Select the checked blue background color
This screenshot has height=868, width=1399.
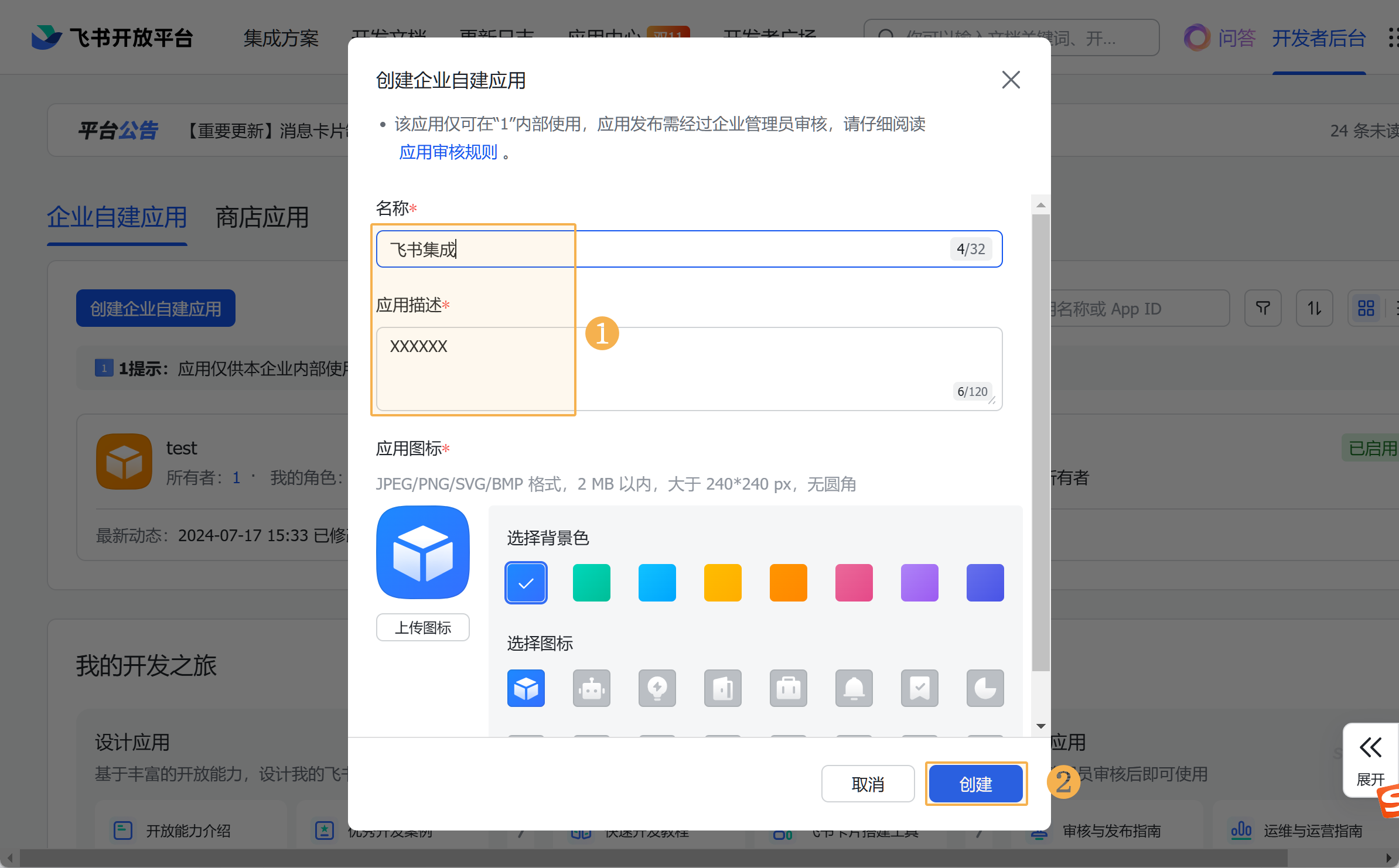pyautogui.click(x=526, y=583)
